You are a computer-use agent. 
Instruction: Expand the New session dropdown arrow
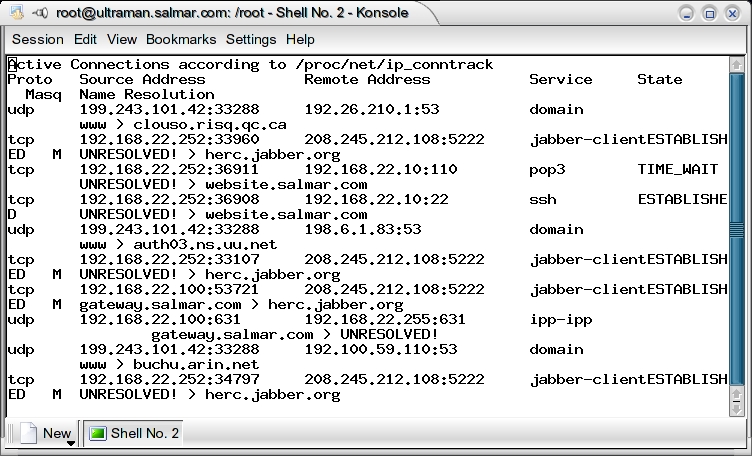pyautogui.click(x=71, y=442)
